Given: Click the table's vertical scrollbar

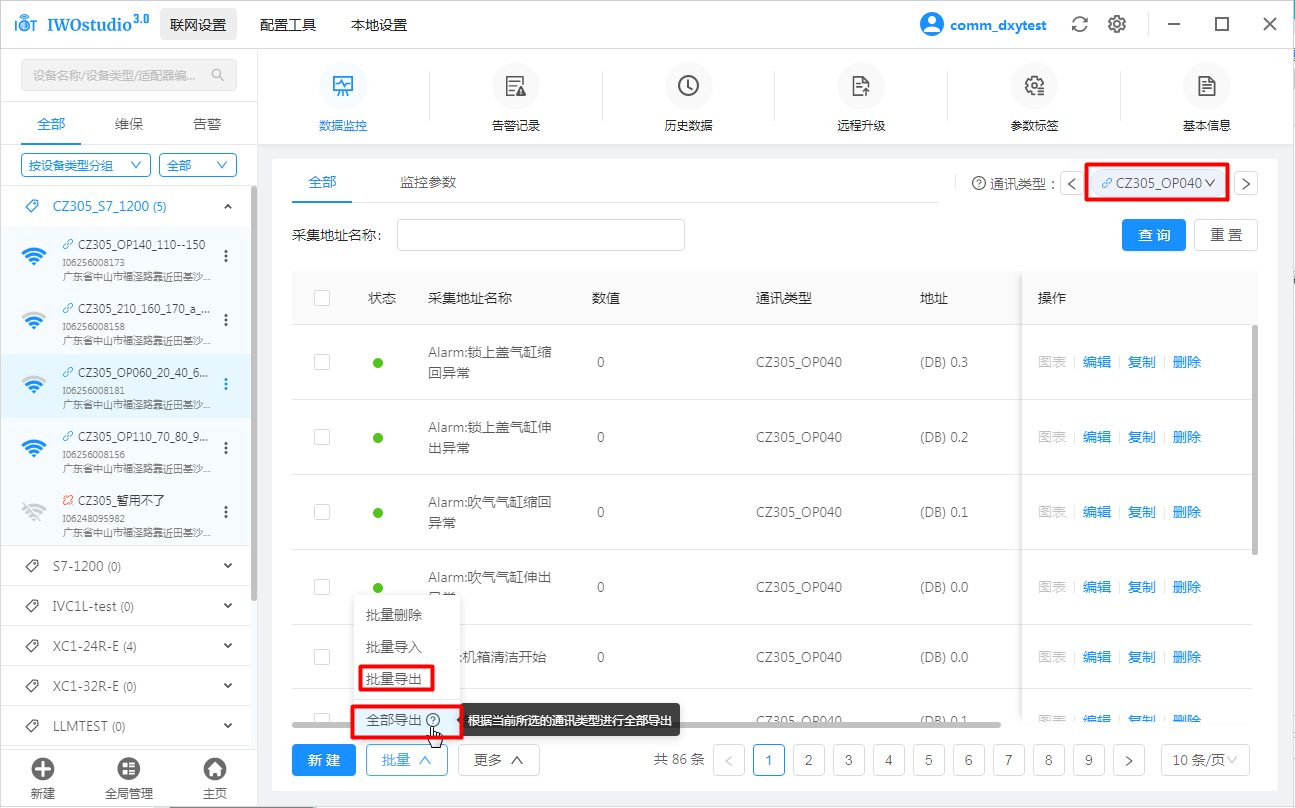Looking at the screenshot, I should 1255,440.
